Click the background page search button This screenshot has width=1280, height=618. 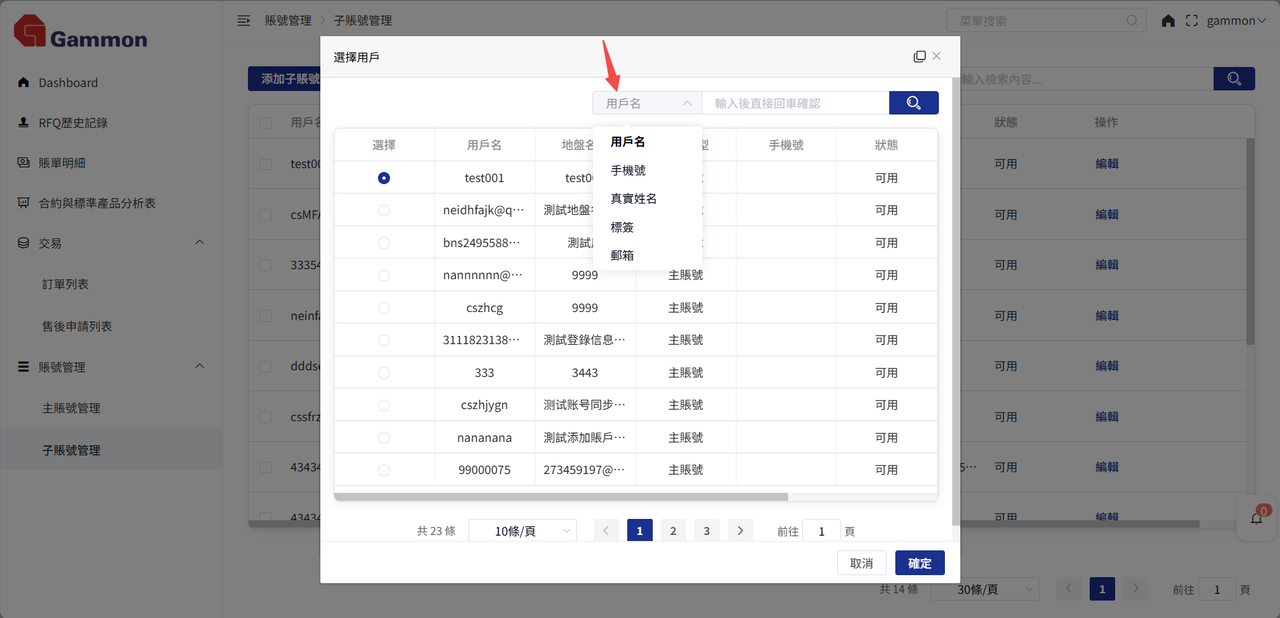[x=1233, y=79]
